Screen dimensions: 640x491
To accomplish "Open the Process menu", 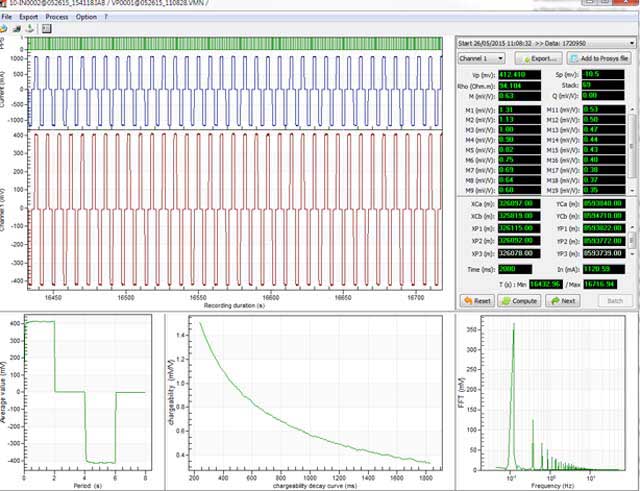I will click(x=57, y=17).
